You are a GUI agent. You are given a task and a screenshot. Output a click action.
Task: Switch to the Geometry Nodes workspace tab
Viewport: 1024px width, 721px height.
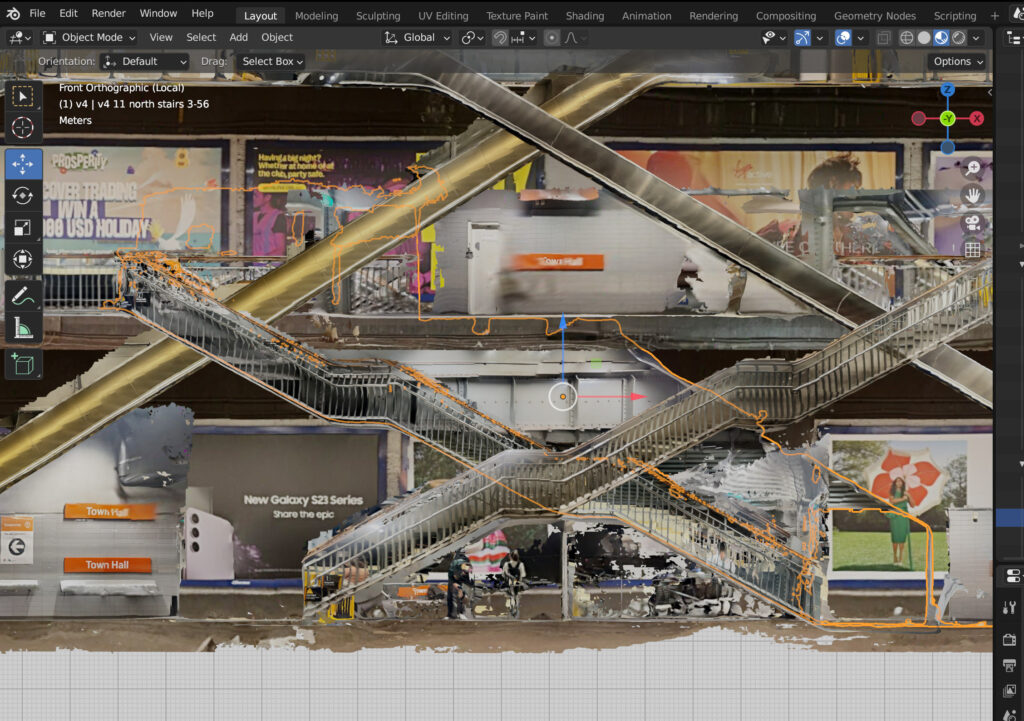pyautogui.click(x=874, y=16)
